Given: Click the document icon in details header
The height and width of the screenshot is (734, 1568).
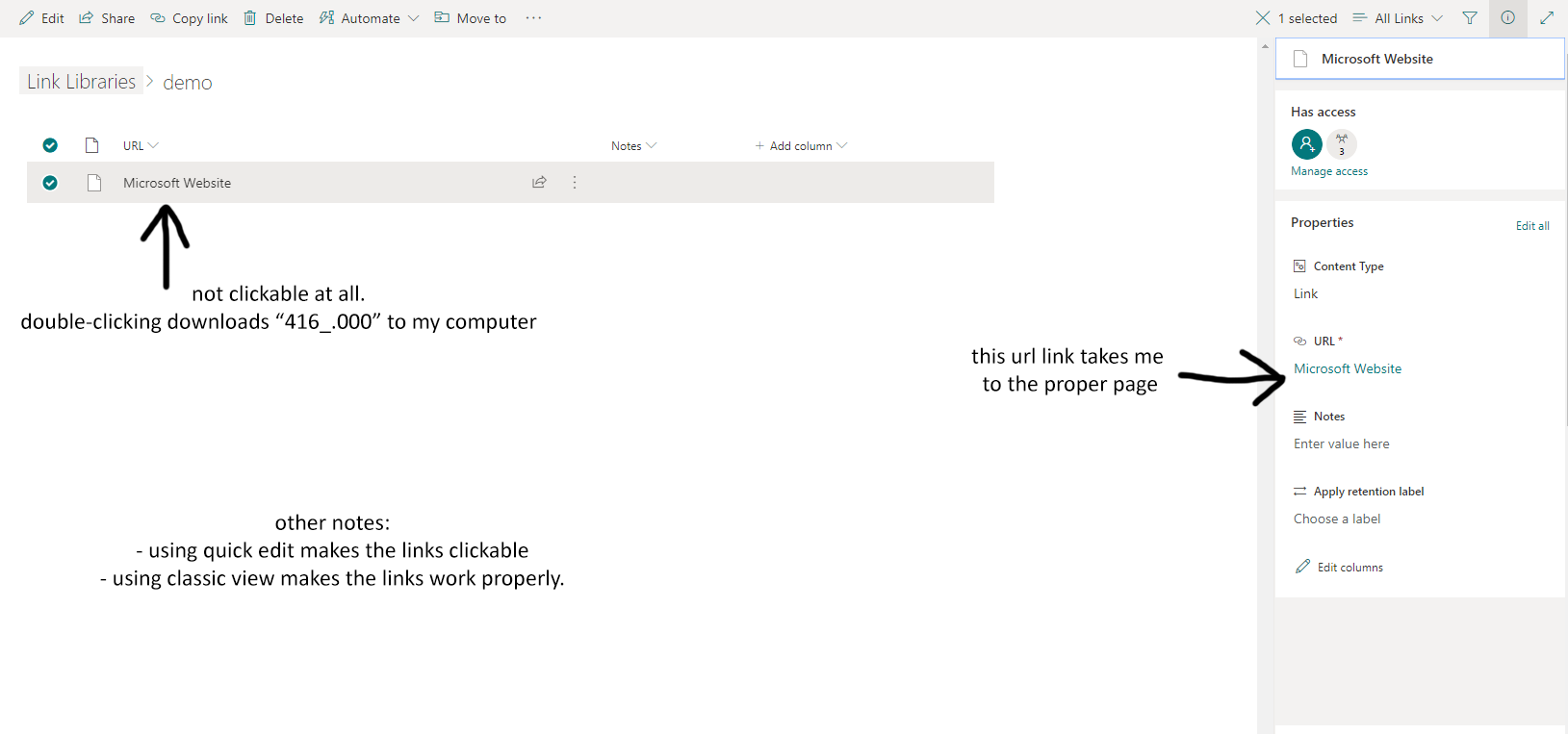Looking at the screenshot, I should [1300, 59].
